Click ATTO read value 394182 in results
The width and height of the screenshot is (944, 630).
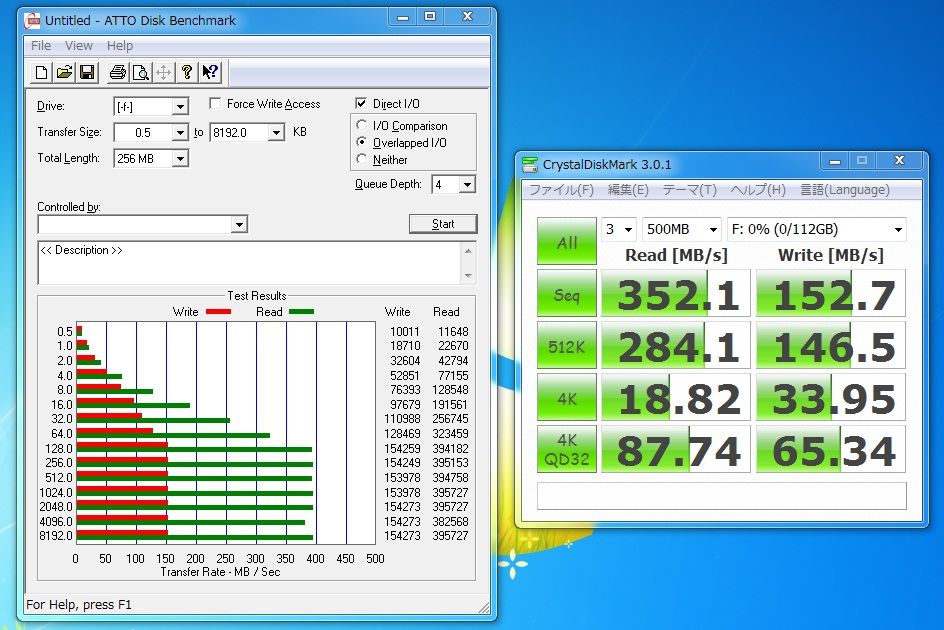(450, 449)
